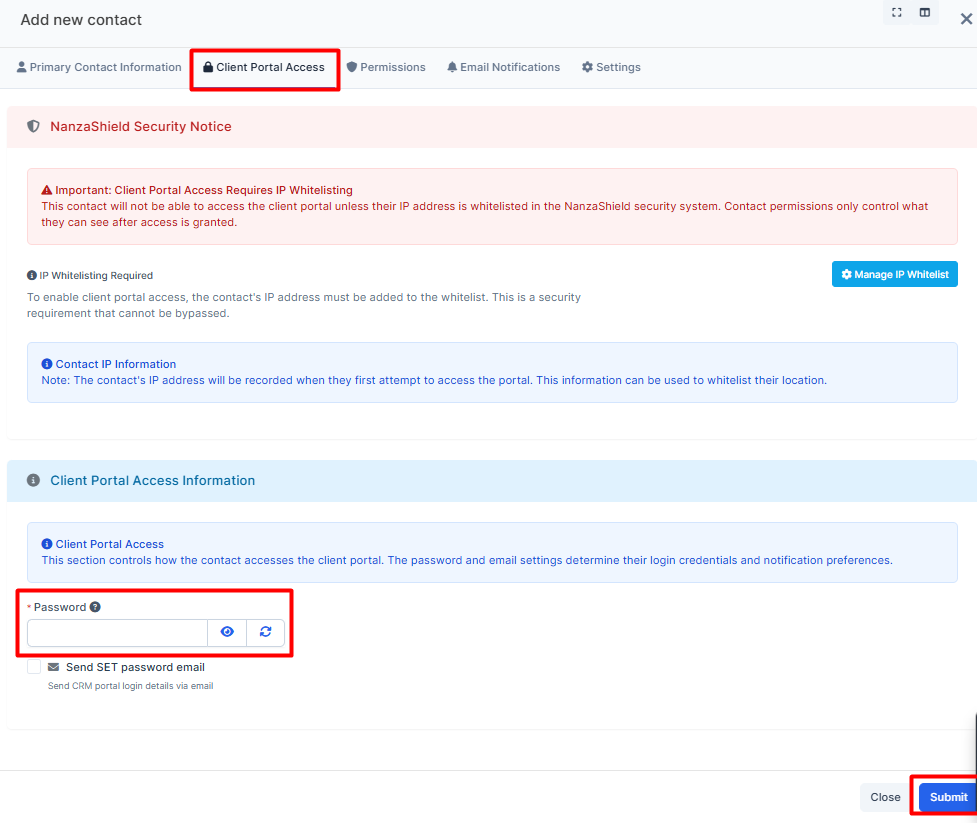Click the info icon next to Contact IP Information
The image size is (977, 823).
[47, 364]
